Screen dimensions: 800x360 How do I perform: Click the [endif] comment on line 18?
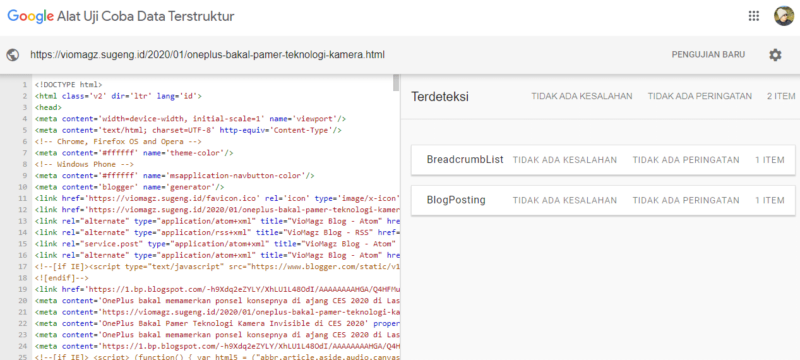click(x=62, y=278)
